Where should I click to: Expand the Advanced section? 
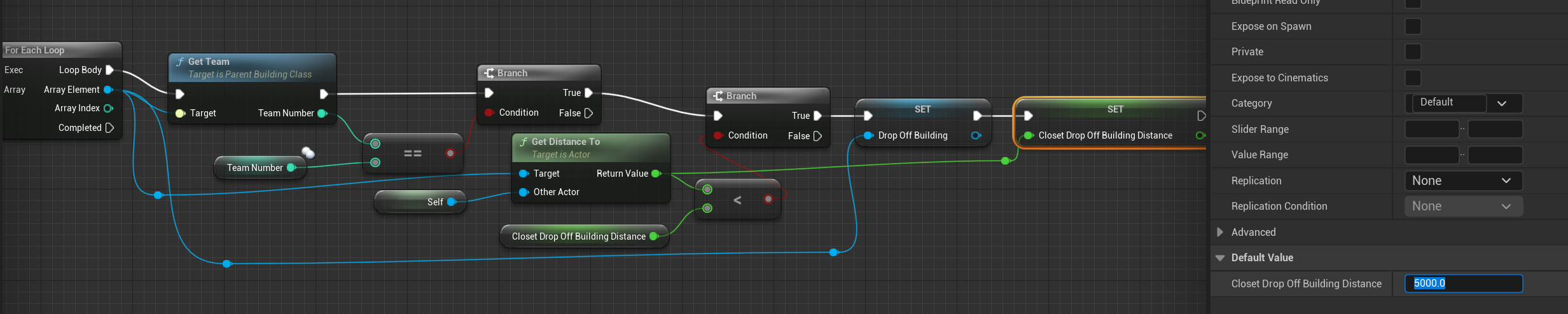(x=1220, y=232)
